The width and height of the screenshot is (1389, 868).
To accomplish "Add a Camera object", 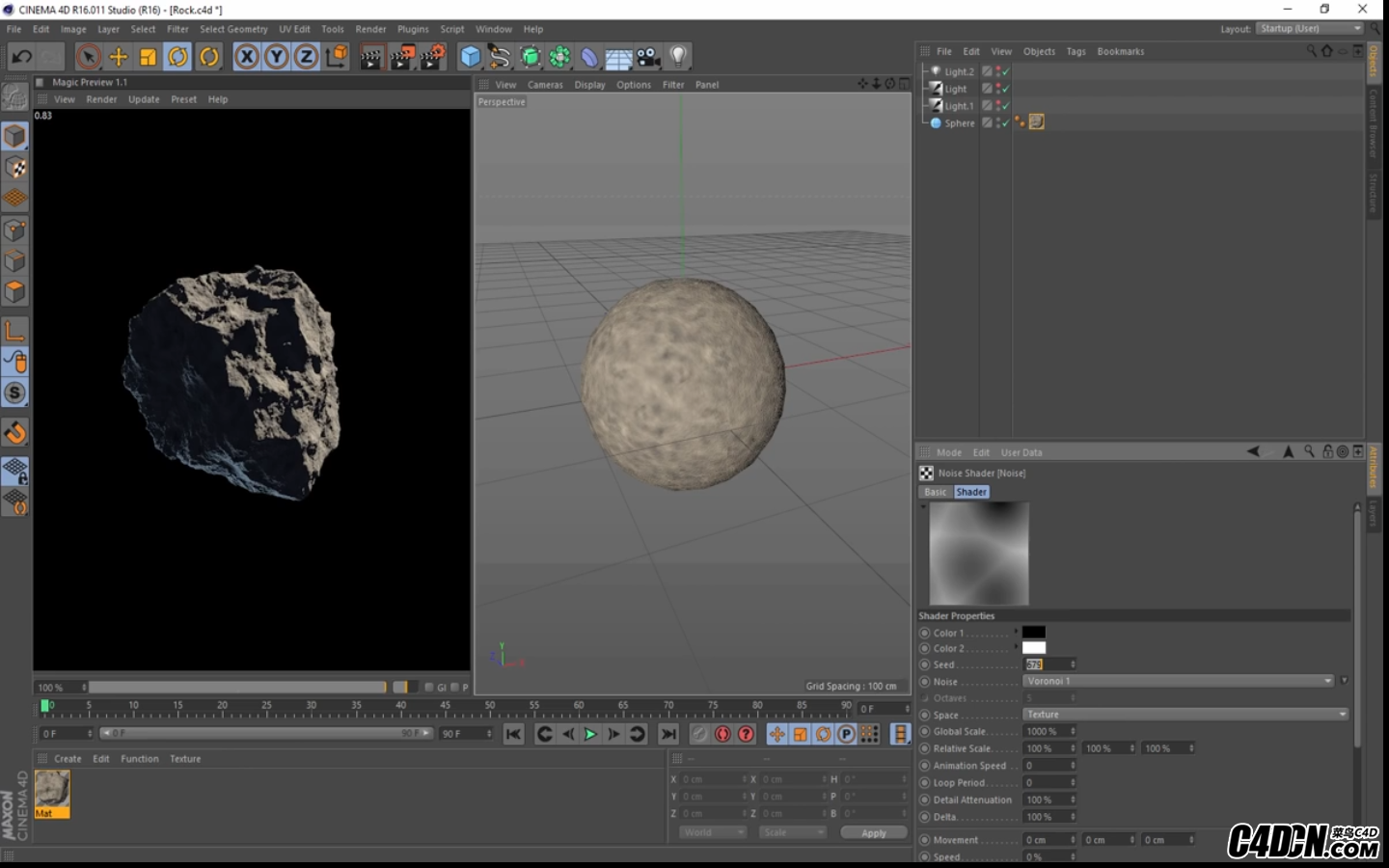I will 648,57.
